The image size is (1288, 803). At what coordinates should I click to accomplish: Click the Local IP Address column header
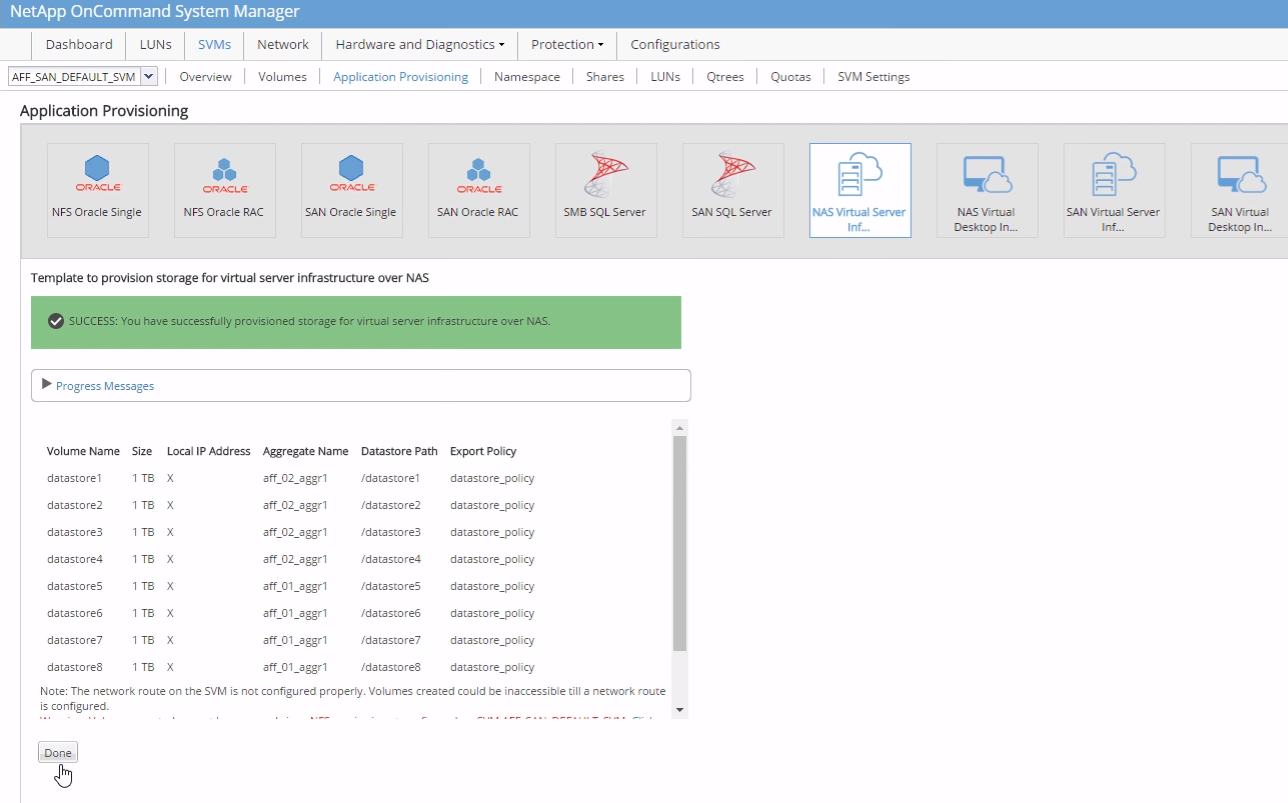click(x=209, y=451)
